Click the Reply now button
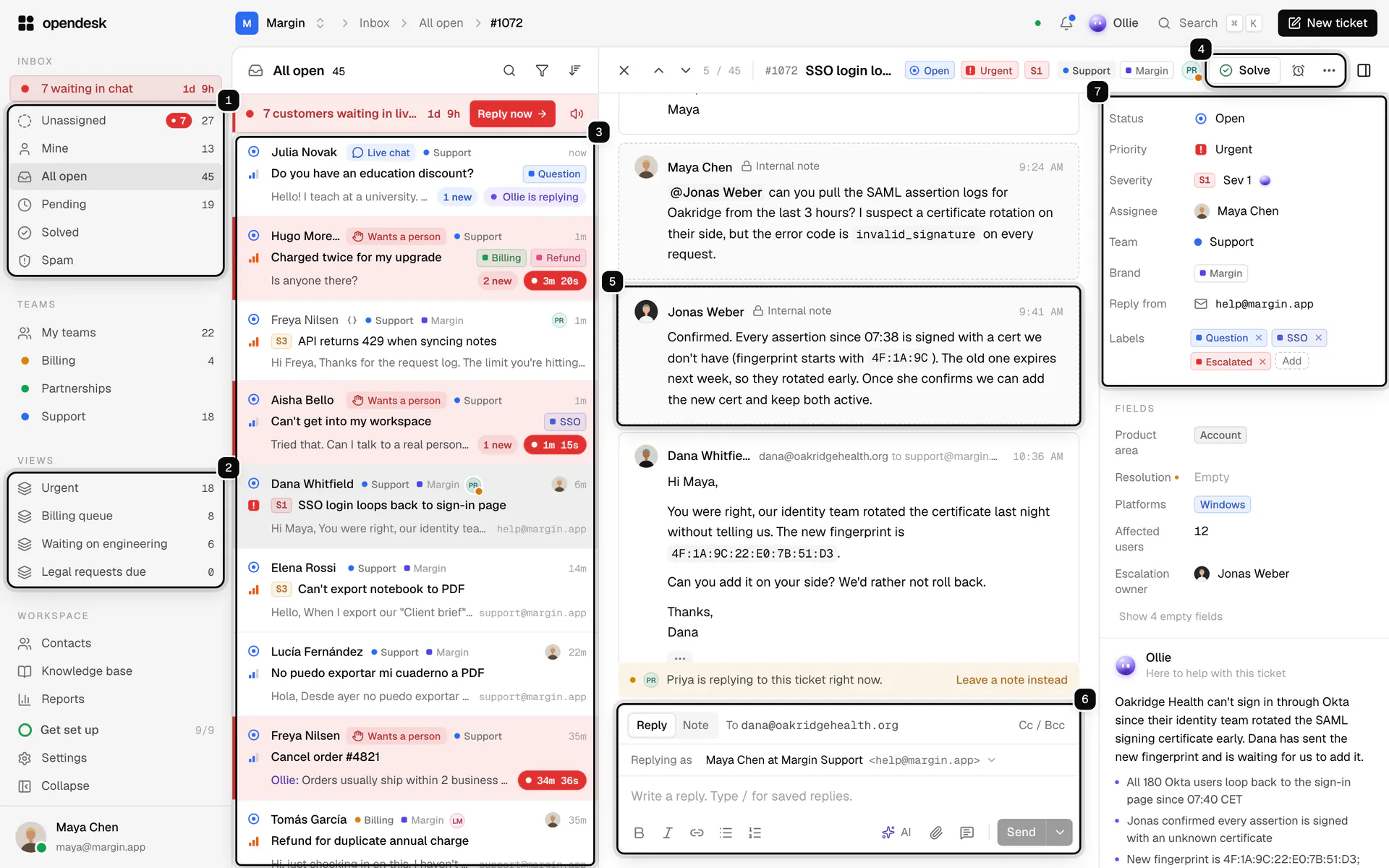 click(x=512, y=114)
